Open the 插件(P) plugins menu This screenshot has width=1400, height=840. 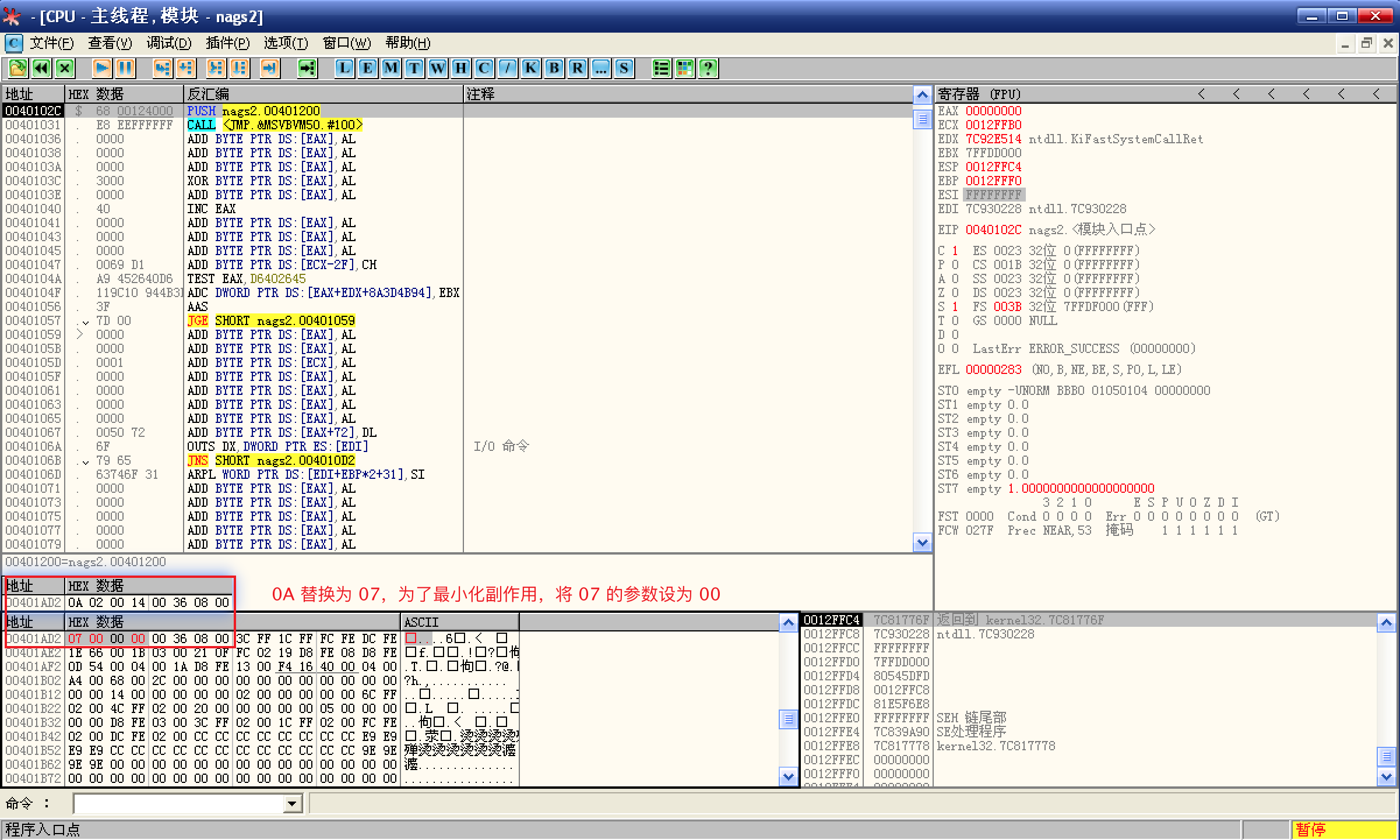[x=227, y=43]
